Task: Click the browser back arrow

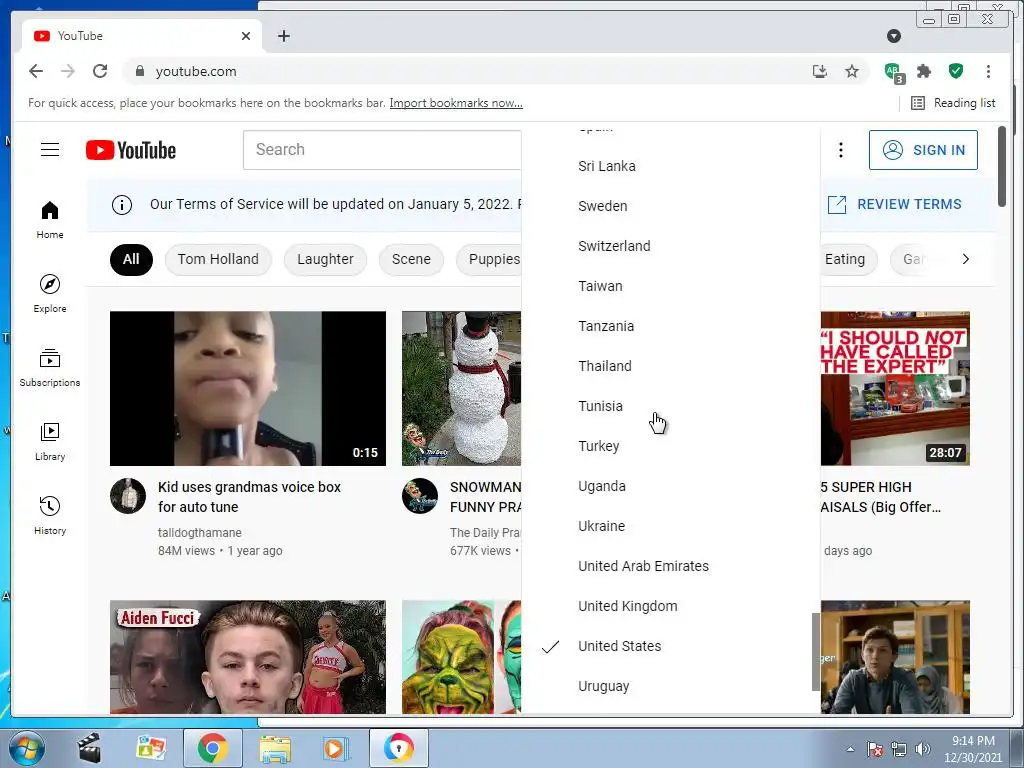Action: pyautogui.click(x=36, y=71)
